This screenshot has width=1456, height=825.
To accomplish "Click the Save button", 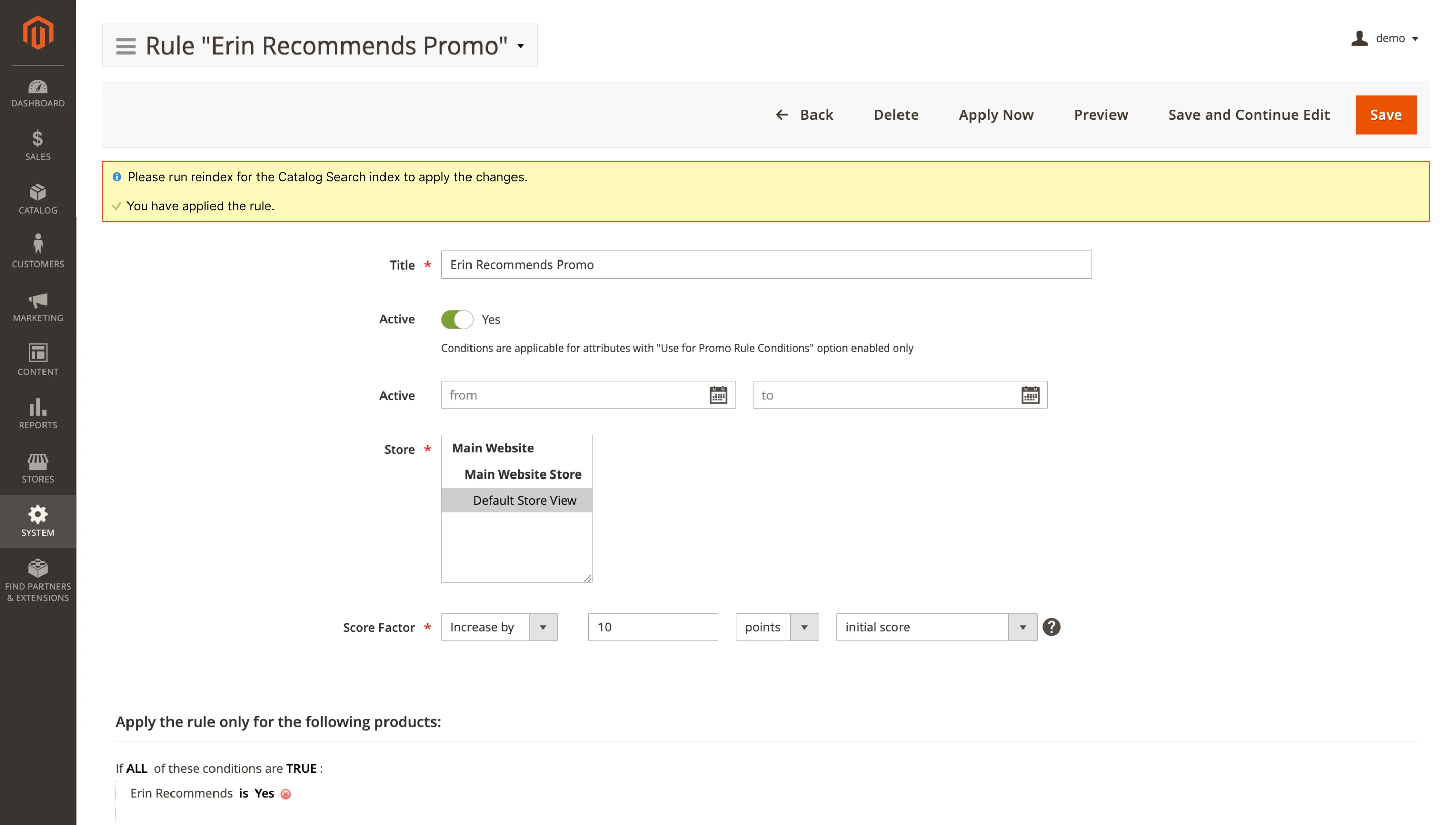I will click(x=1386, y=114).
